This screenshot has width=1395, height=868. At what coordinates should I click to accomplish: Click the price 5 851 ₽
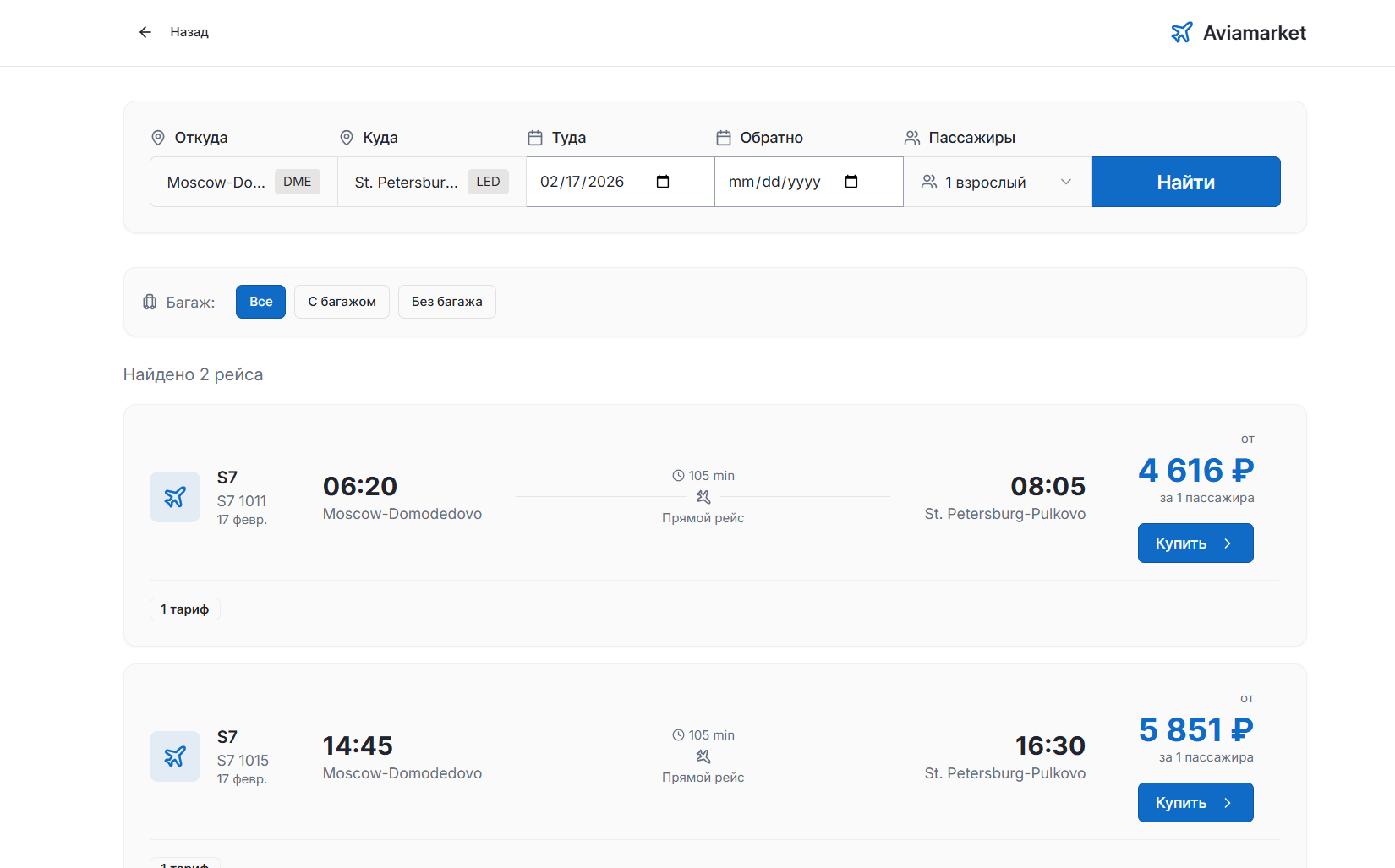[1196, 729]
